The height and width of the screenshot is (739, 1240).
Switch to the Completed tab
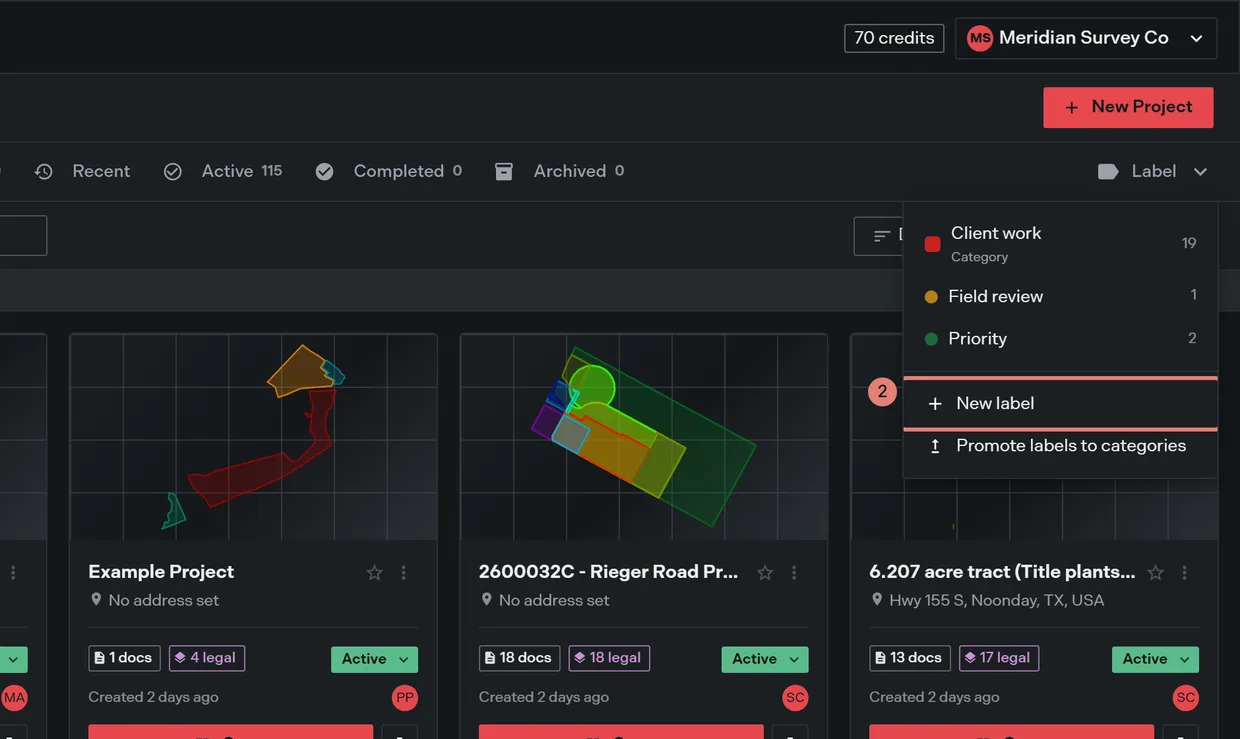coord(389,171)
